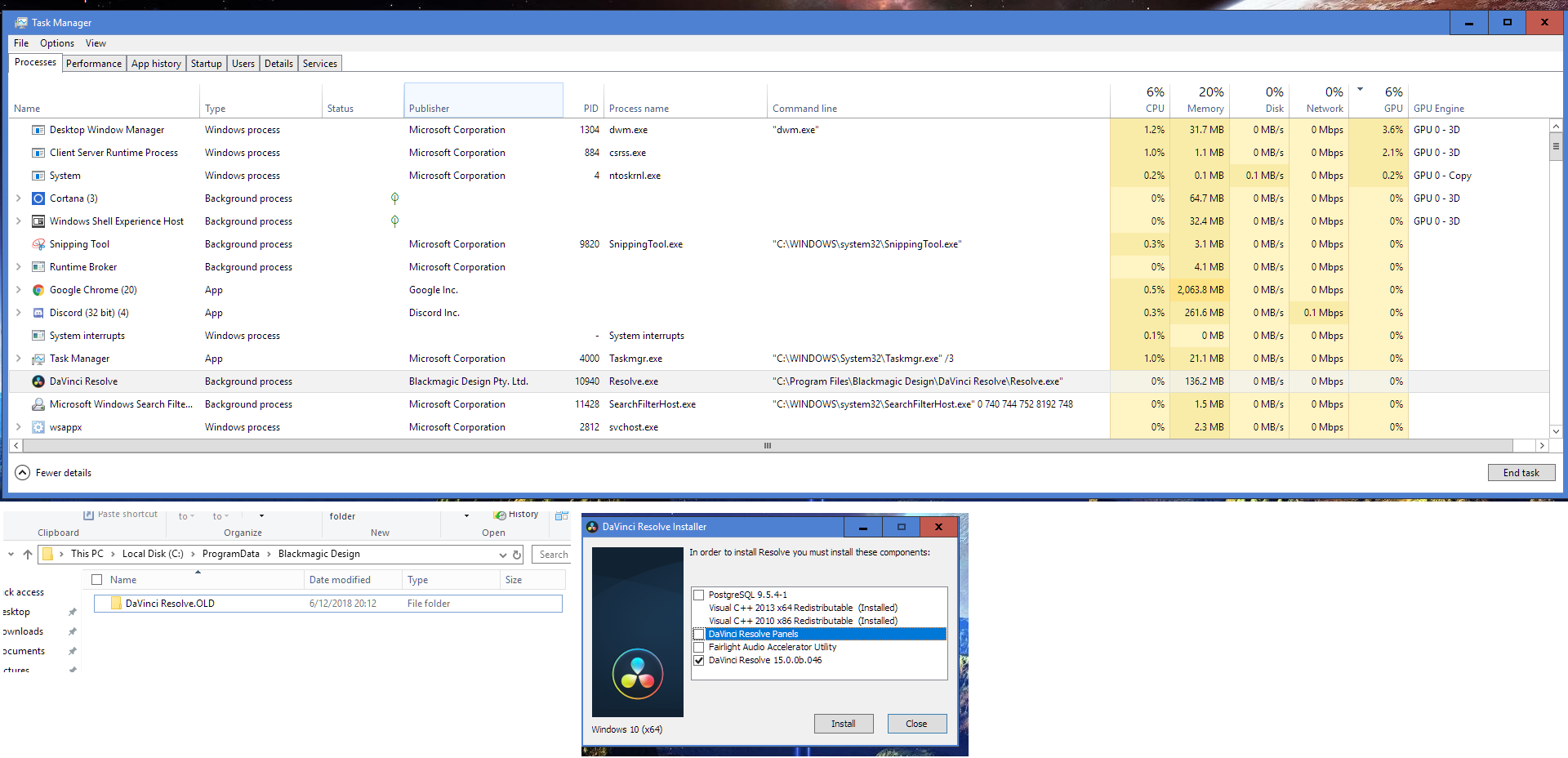Open the Options menu
The width and height of the screenshot is (1568, 758).
57,43
